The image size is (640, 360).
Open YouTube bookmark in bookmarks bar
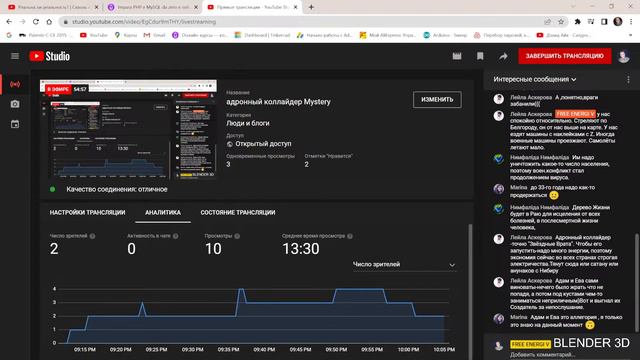[94, 35]
